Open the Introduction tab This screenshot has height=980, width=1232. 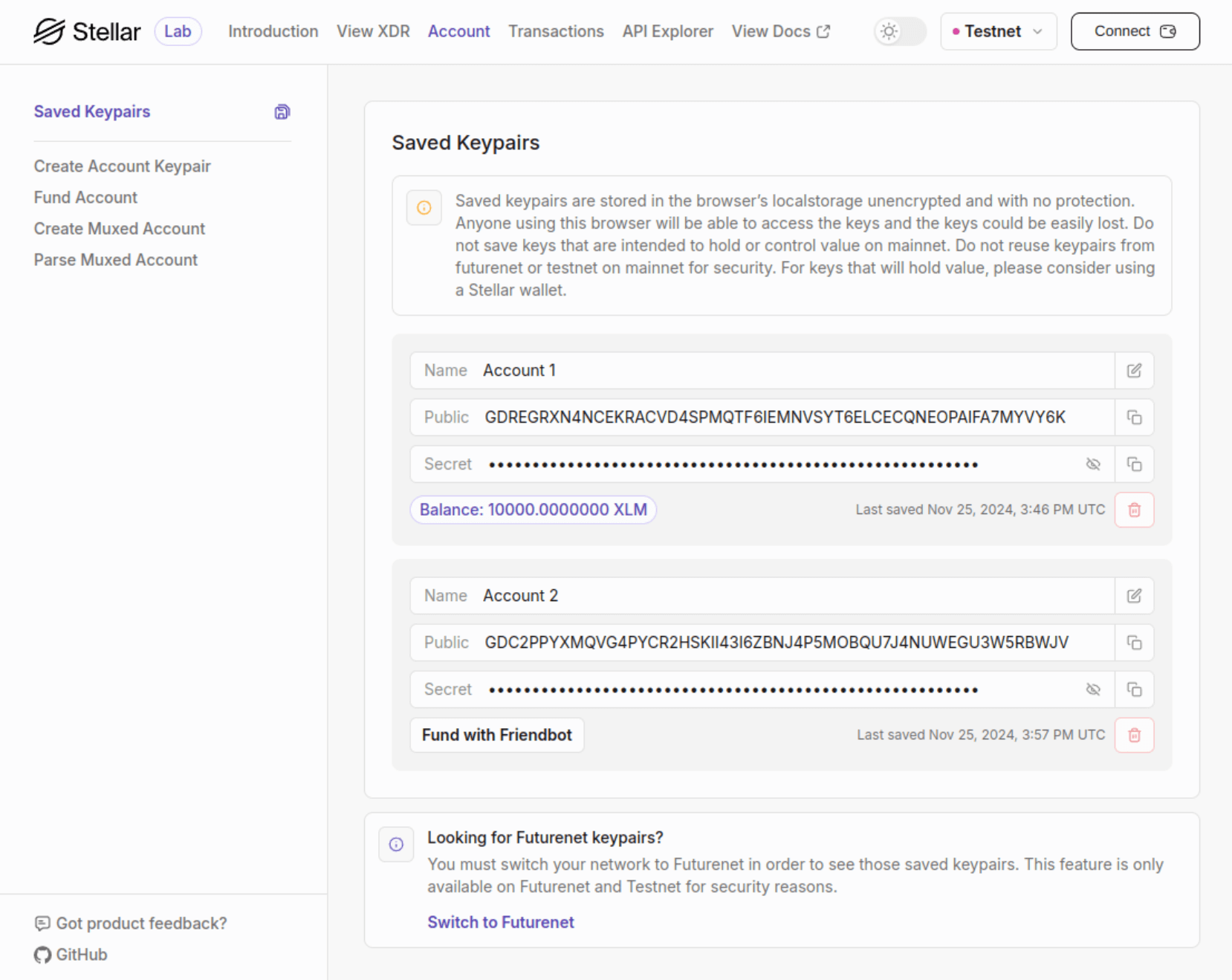pyautogui.click(x=273, y=31)
